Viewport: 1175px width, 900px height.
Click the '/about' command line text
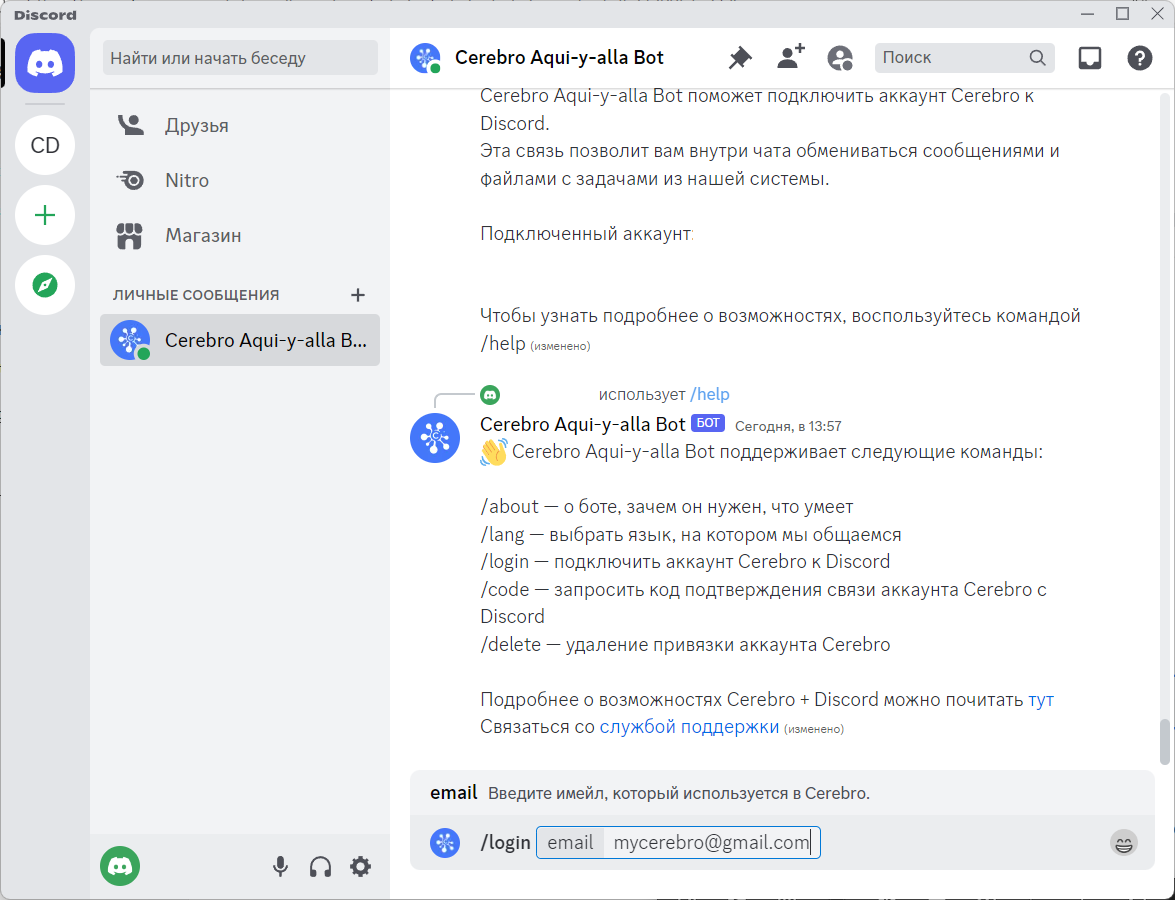(x=666, y=507)
